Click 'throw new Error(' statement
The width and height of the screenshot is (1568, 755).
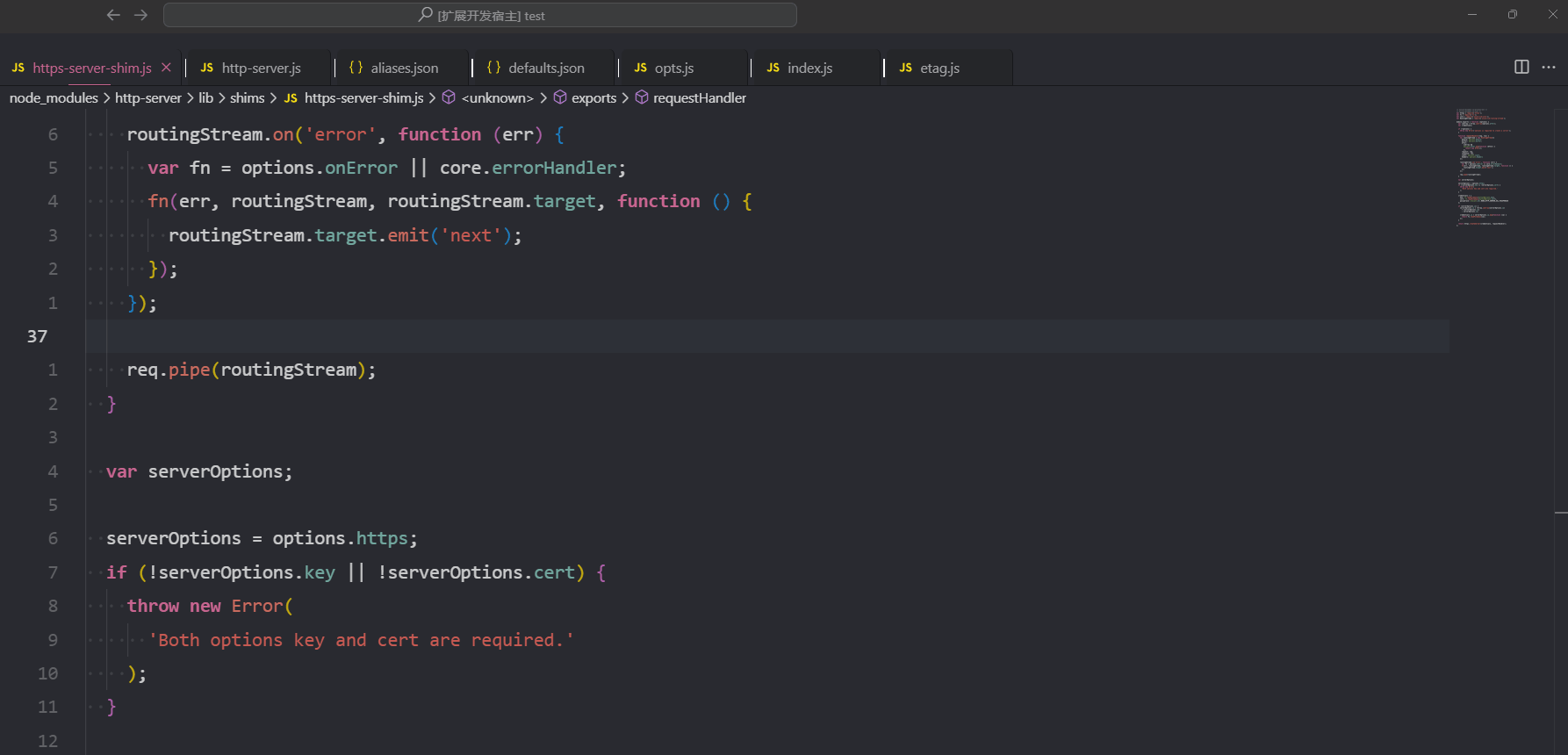point(210,606)
